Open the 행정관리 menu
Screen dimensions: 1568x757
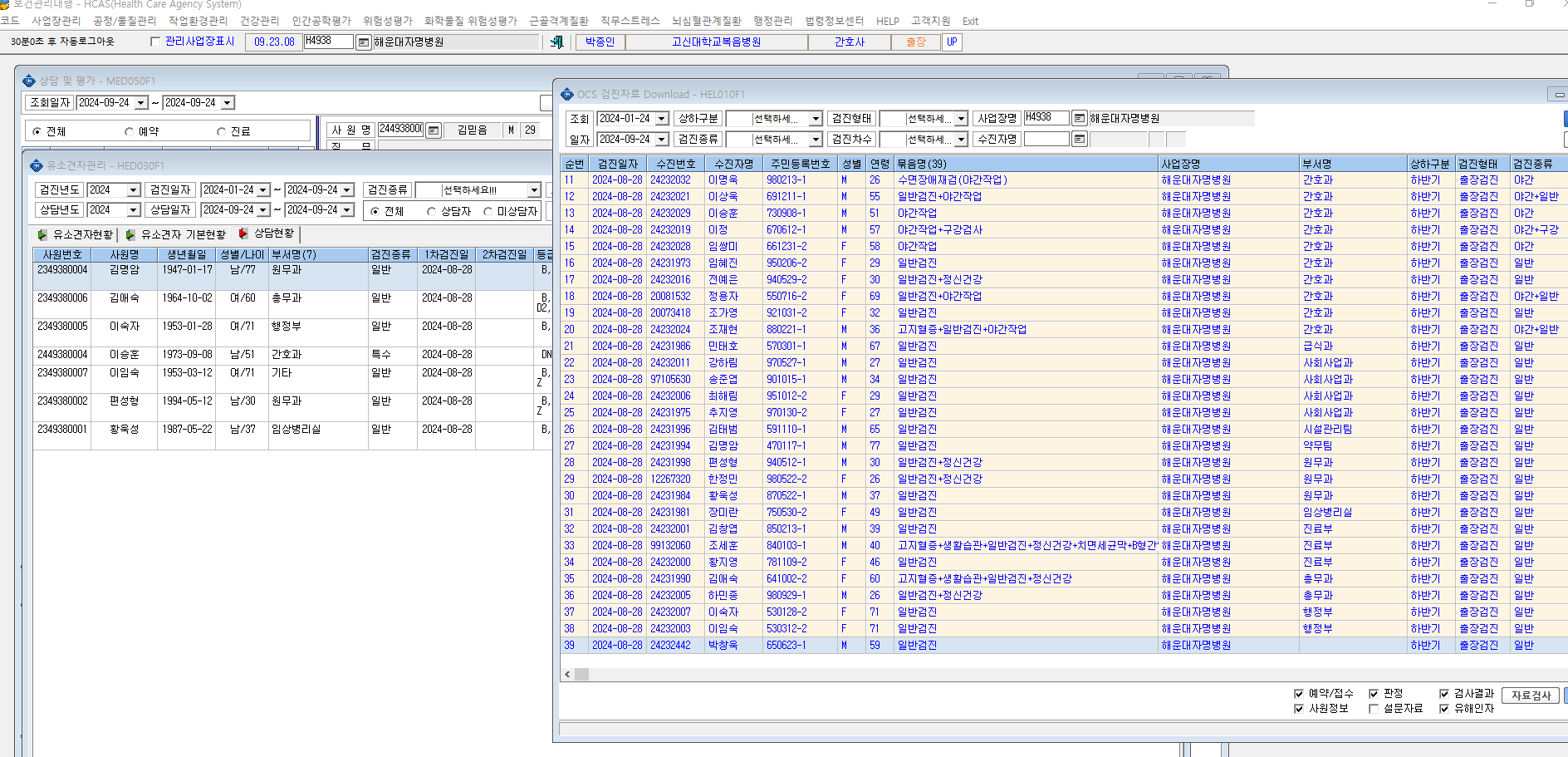[x=772, y=21]
